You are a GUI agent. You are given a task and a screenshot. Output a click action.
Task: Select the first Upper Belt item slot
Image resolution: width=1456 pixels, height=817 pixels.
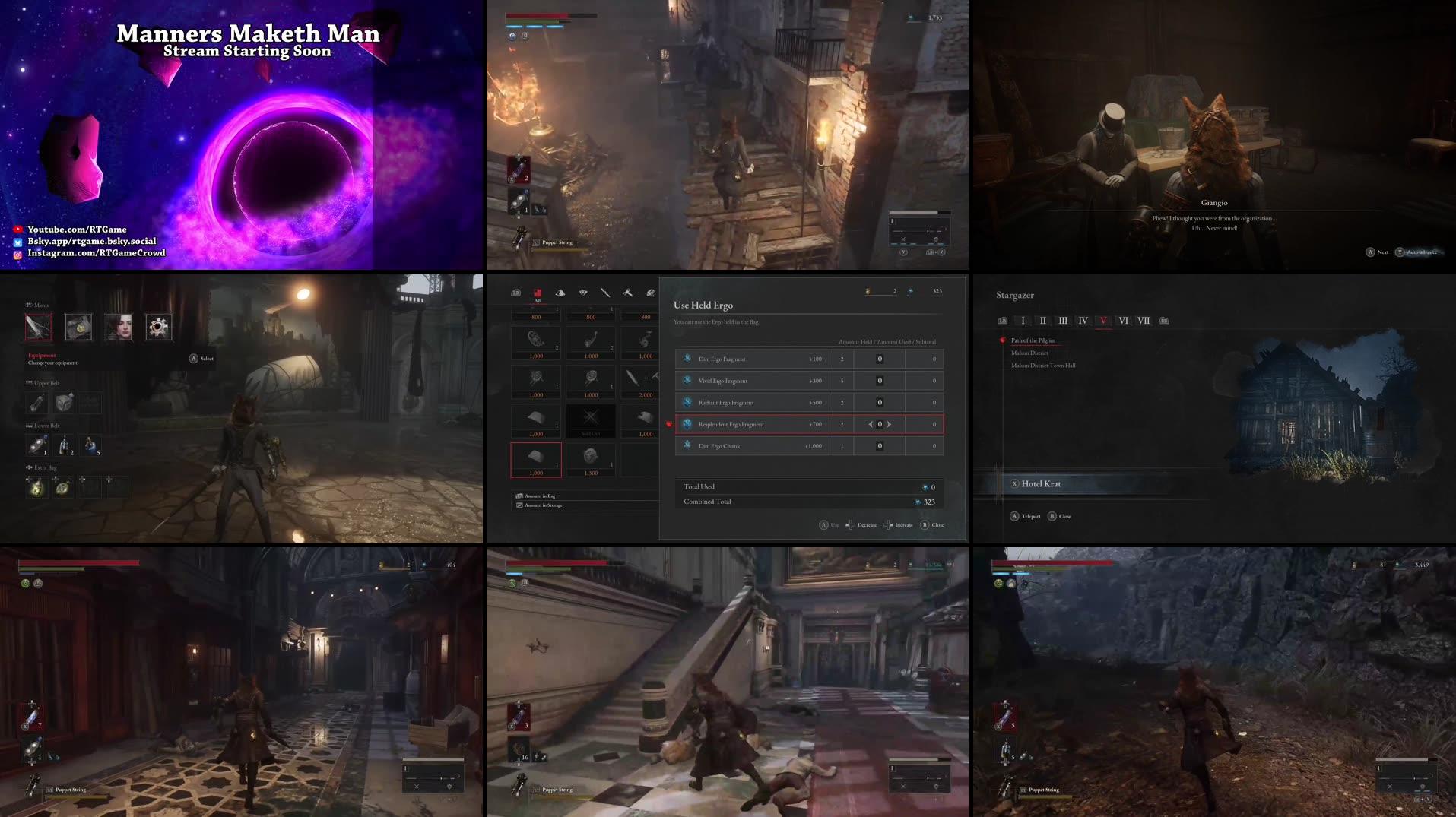[x=37, y=402]
